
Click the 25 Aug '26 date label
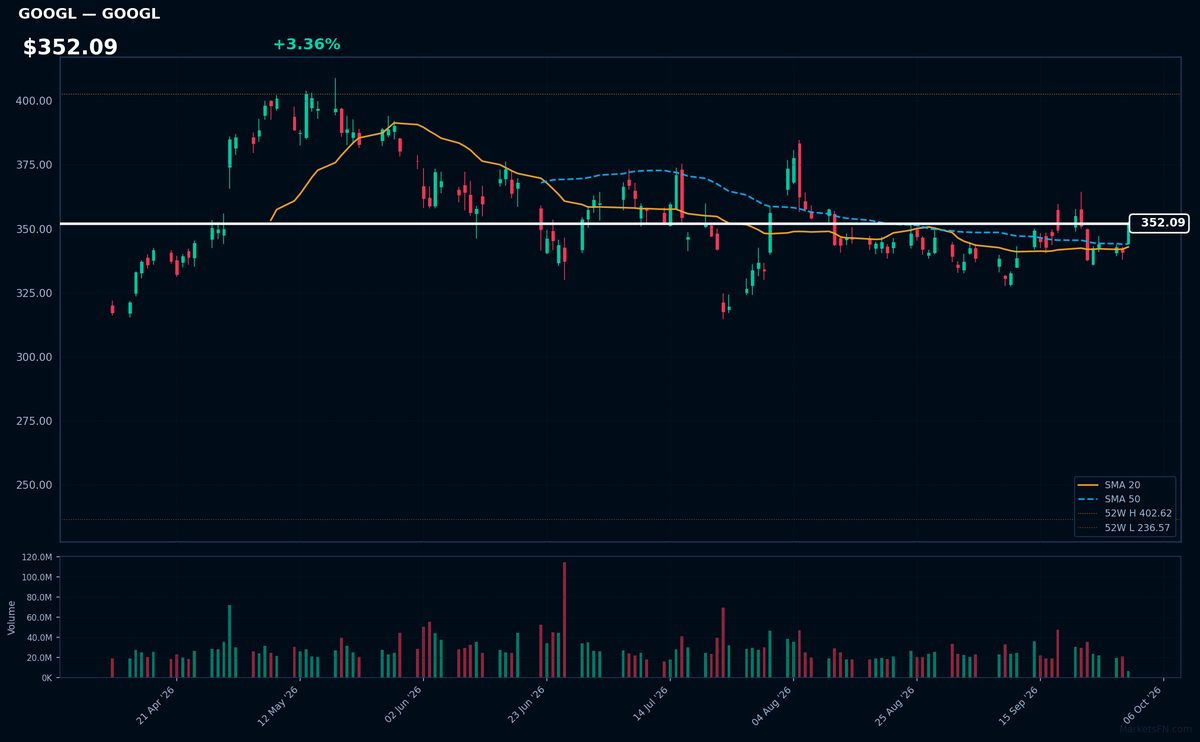coord(897,706)
